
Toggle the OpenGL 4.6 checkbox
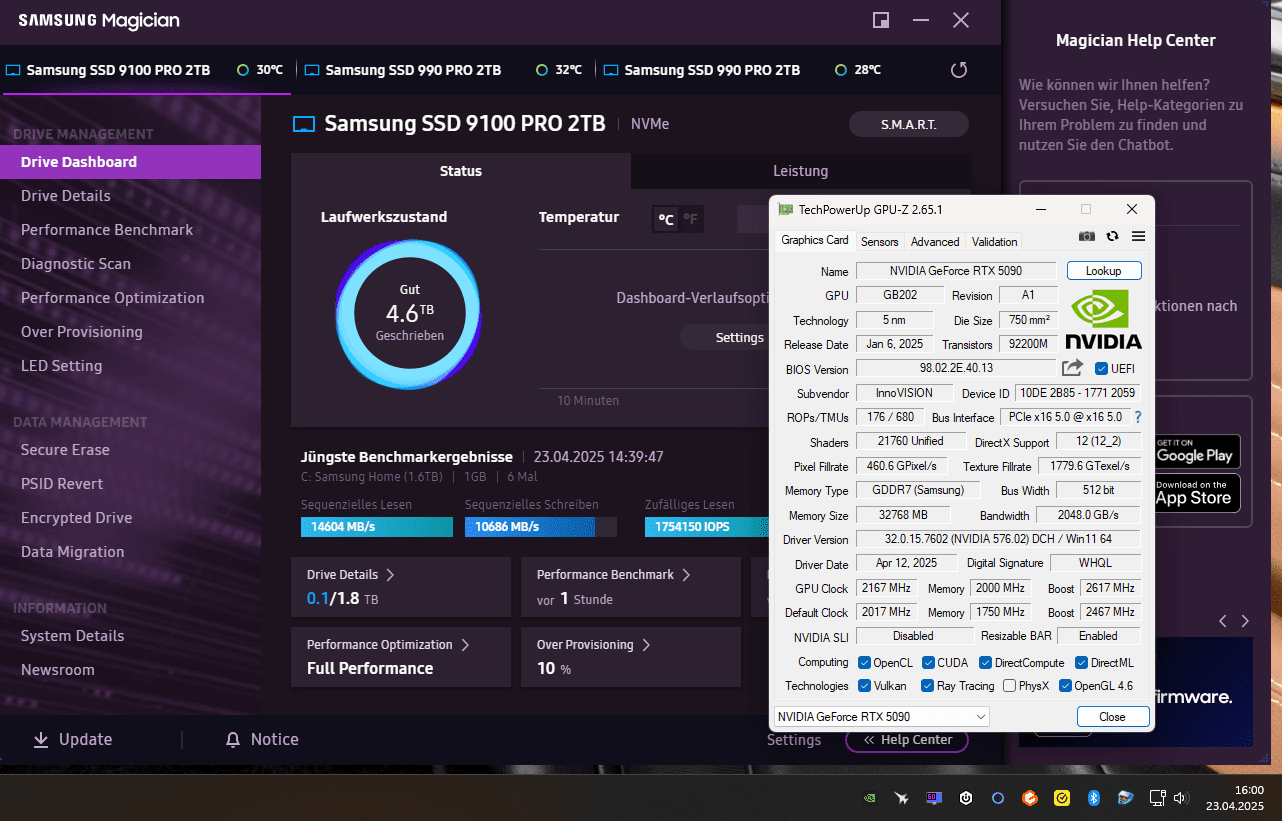point(1066,686)
